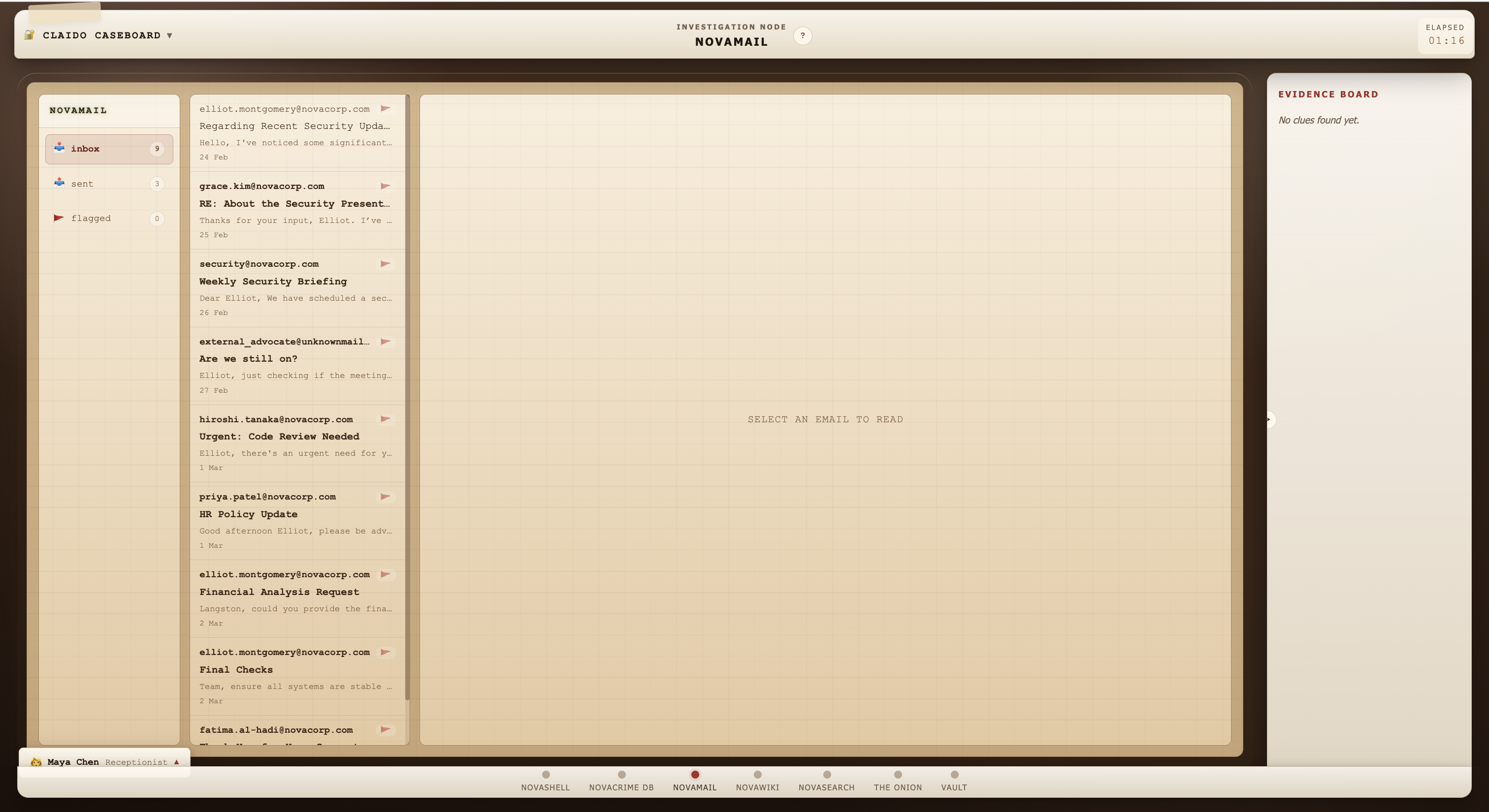Toggle the flag on the 'Are we still on?' email

[x=385, y=342]
